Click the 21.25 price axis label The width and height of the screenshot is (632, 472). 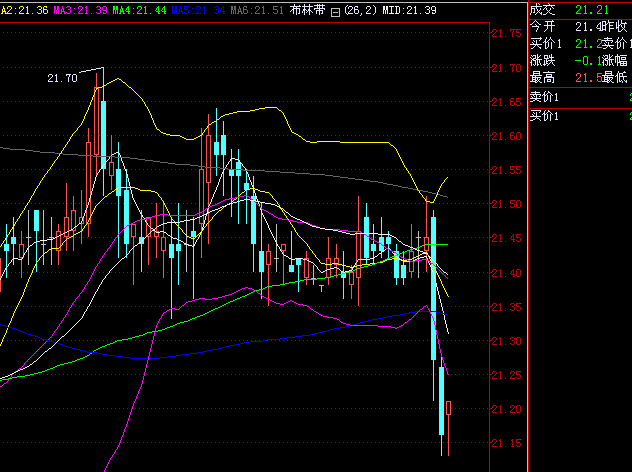(506, 375)
